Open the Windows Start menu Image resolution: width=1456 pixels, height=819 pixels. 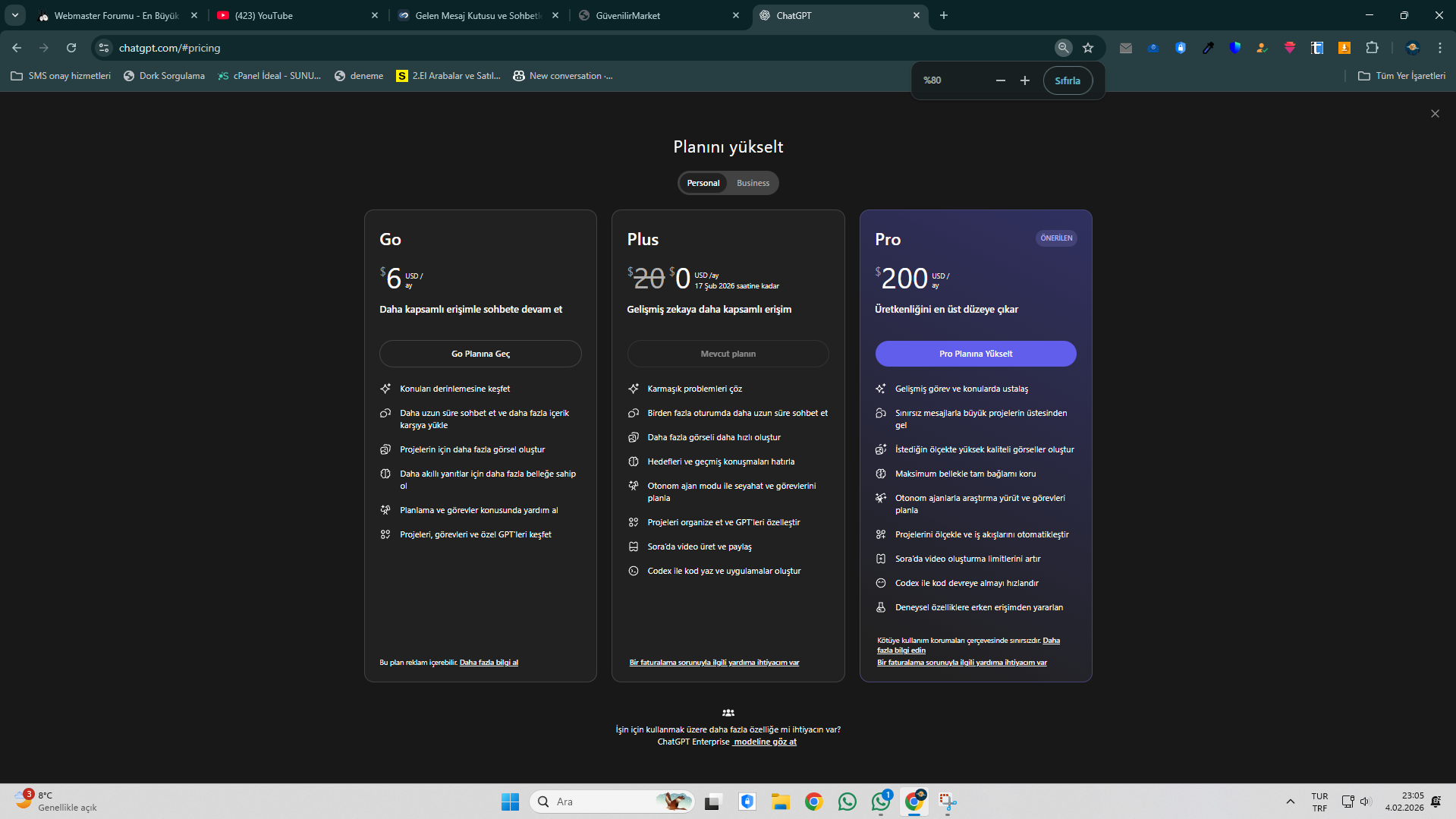[x=510, y=802]
